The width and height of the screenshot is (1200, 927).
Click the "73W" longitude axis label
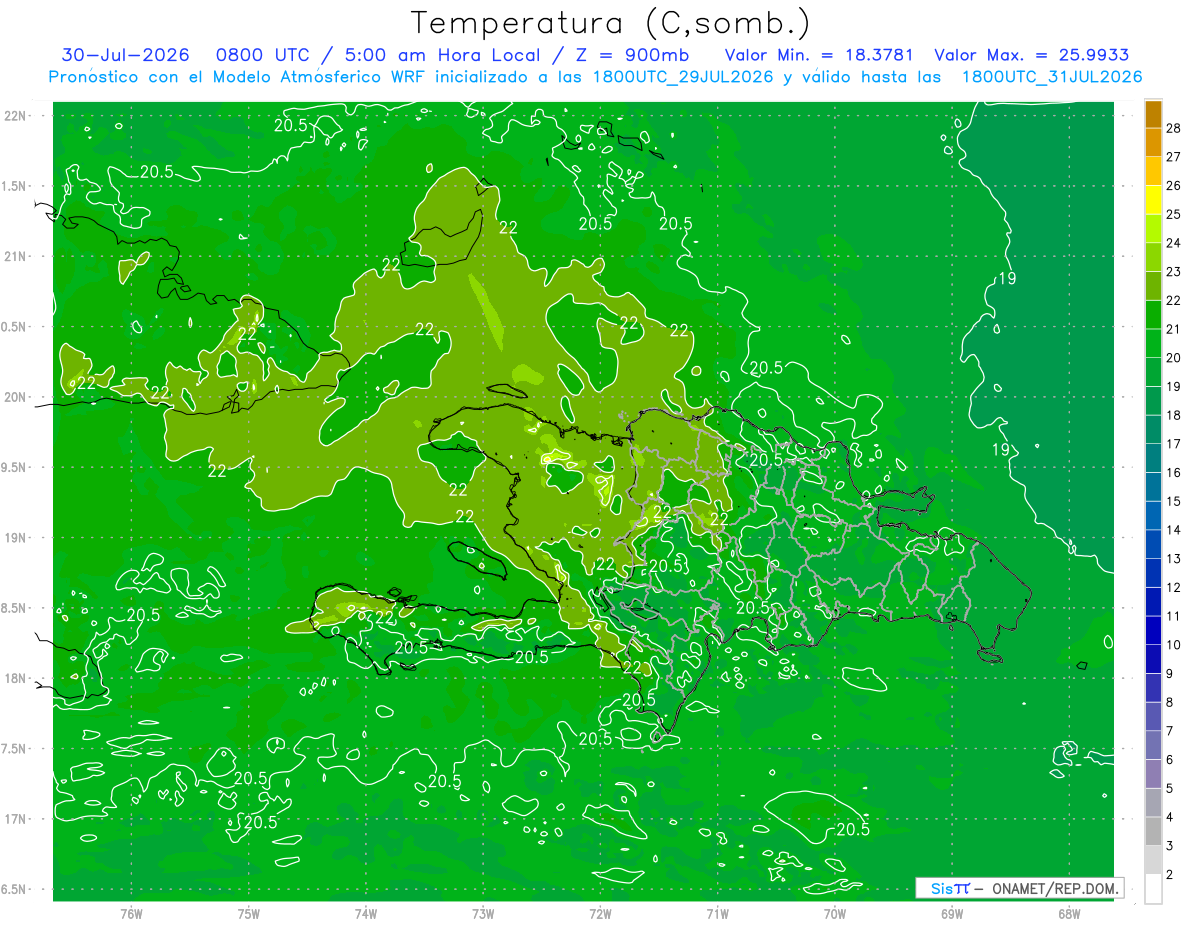pos(483,914)
